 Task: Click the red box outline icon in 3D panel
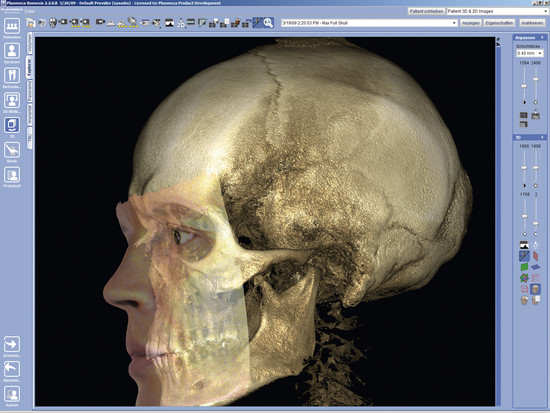(524, 289)
